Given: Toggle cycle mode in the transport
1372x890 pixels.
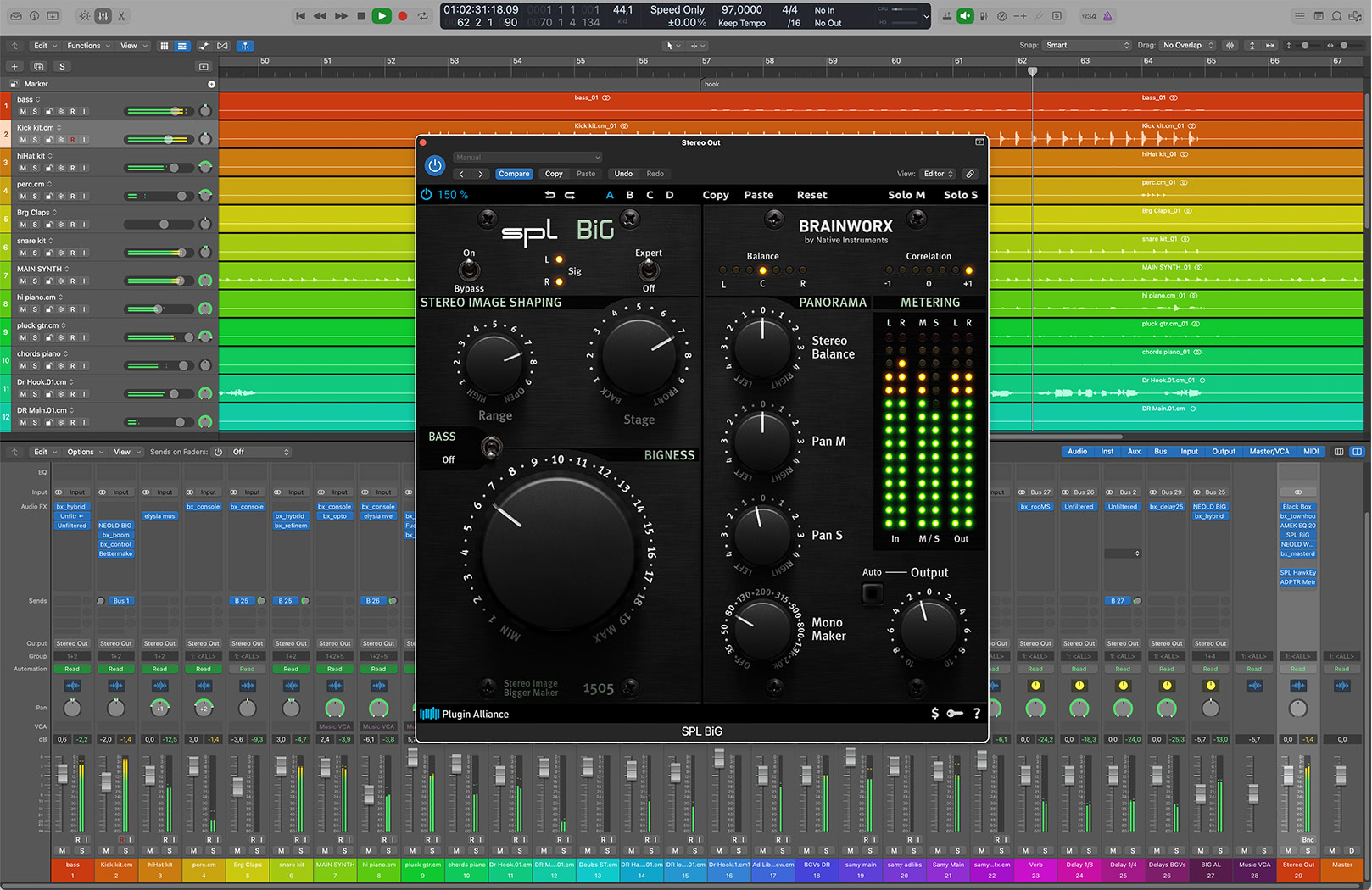Looking at the screenshot, I should [422, 15].
